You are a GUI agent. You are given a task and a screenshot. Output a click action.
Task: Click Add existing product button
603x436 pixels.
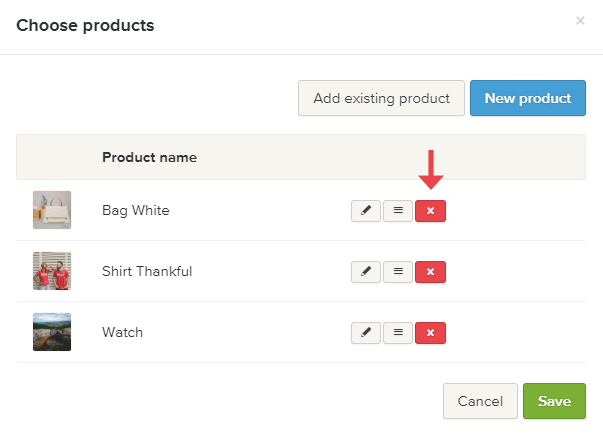381,99
